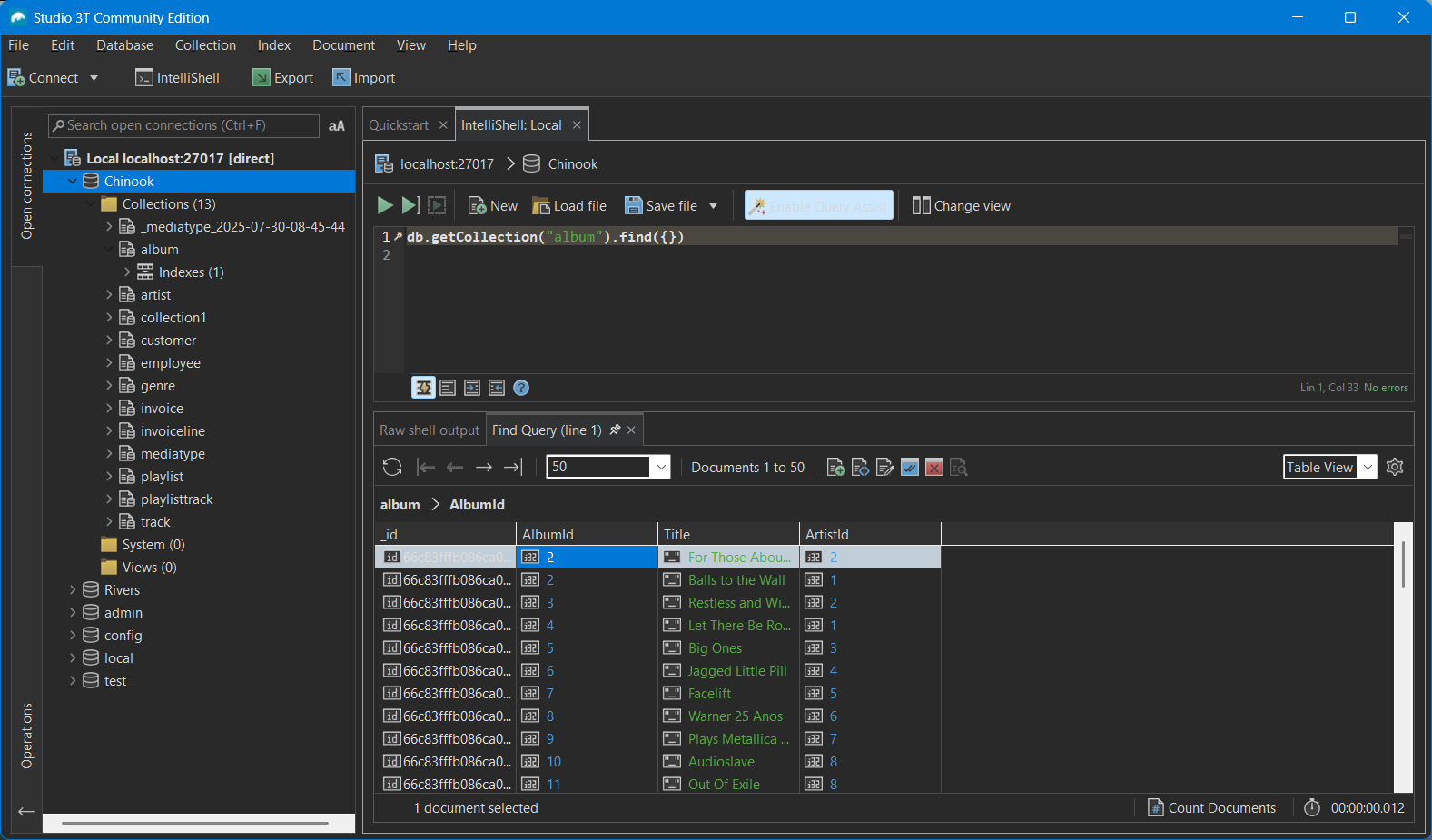Screen dimensions: 1432x840
Task: Click the results vertical scrollbar
Action: [x=1403, y=565]
